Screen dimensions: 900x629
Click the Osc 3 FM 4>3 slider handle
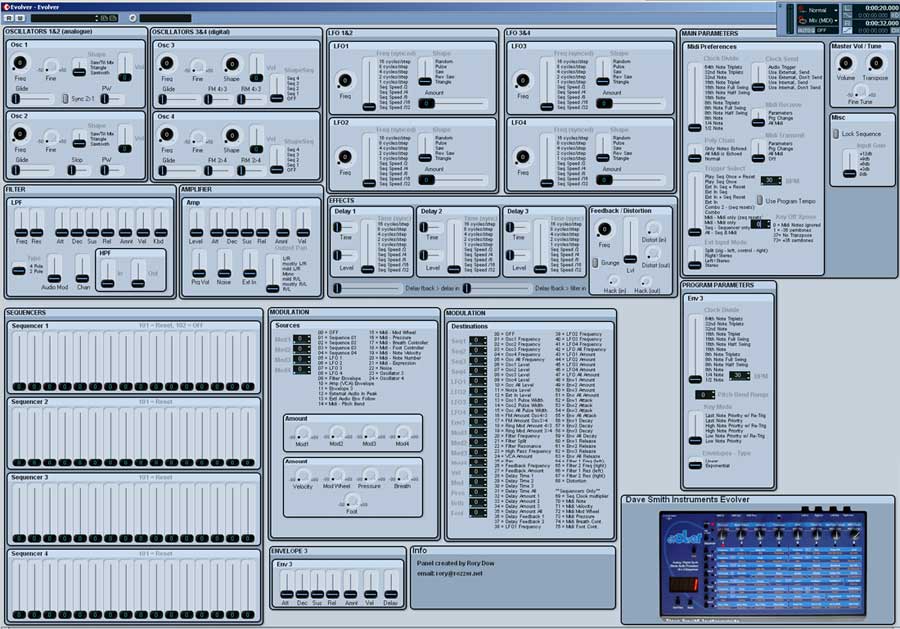(208, 99)
